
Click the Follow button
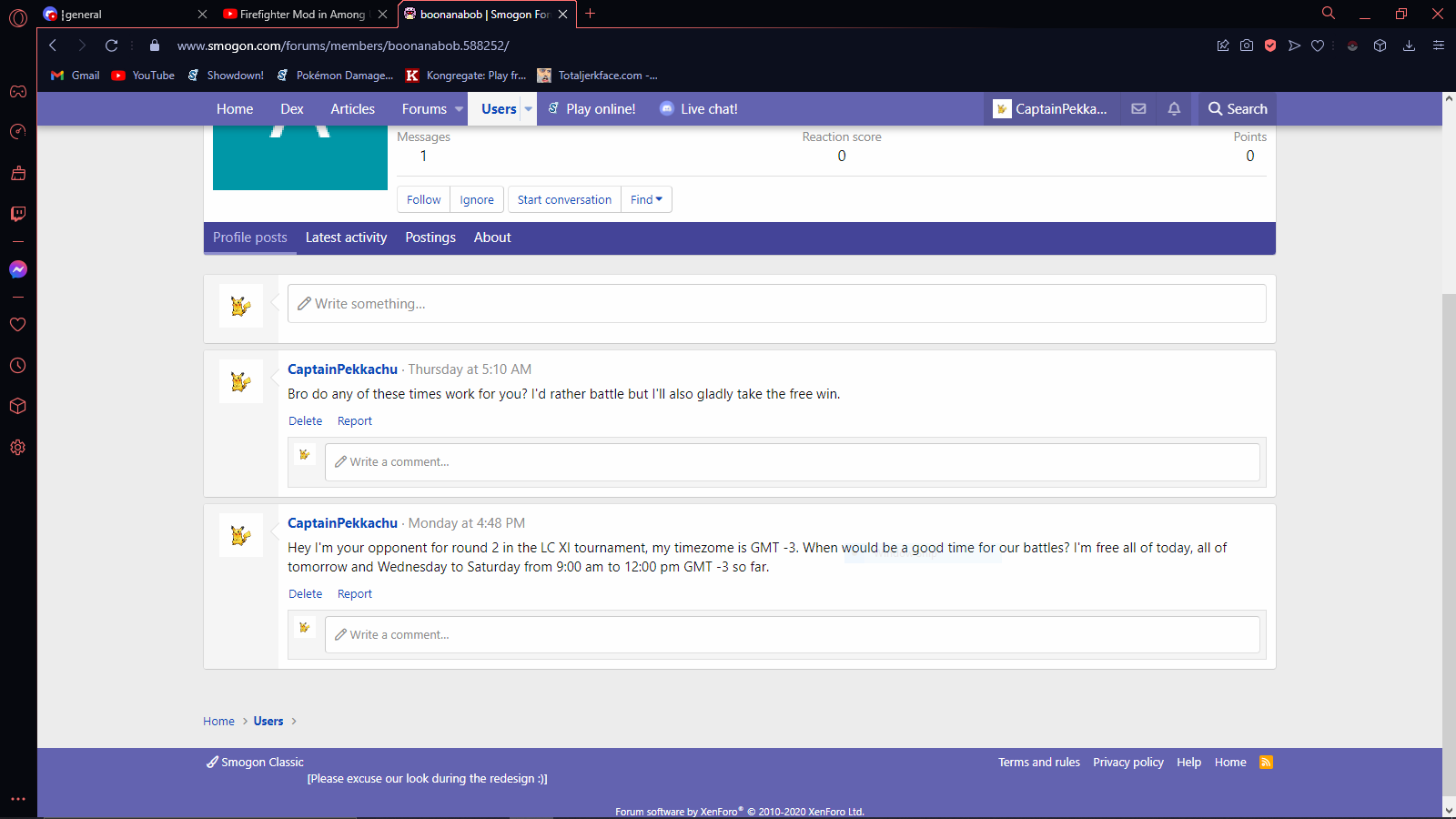[423, 199]
